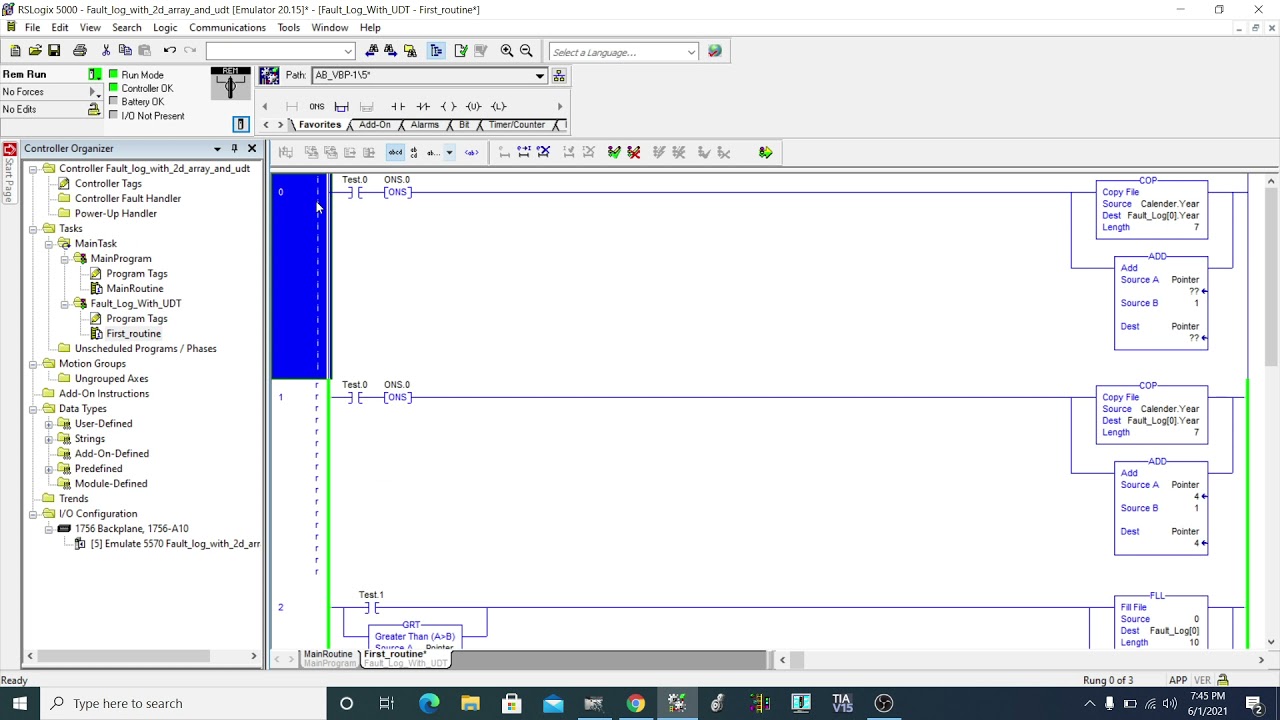The height and width of the screenshot is (720, 1280).
Task: Insert an ONS instruction from Favorites
Action: click(x=316, y=106)
